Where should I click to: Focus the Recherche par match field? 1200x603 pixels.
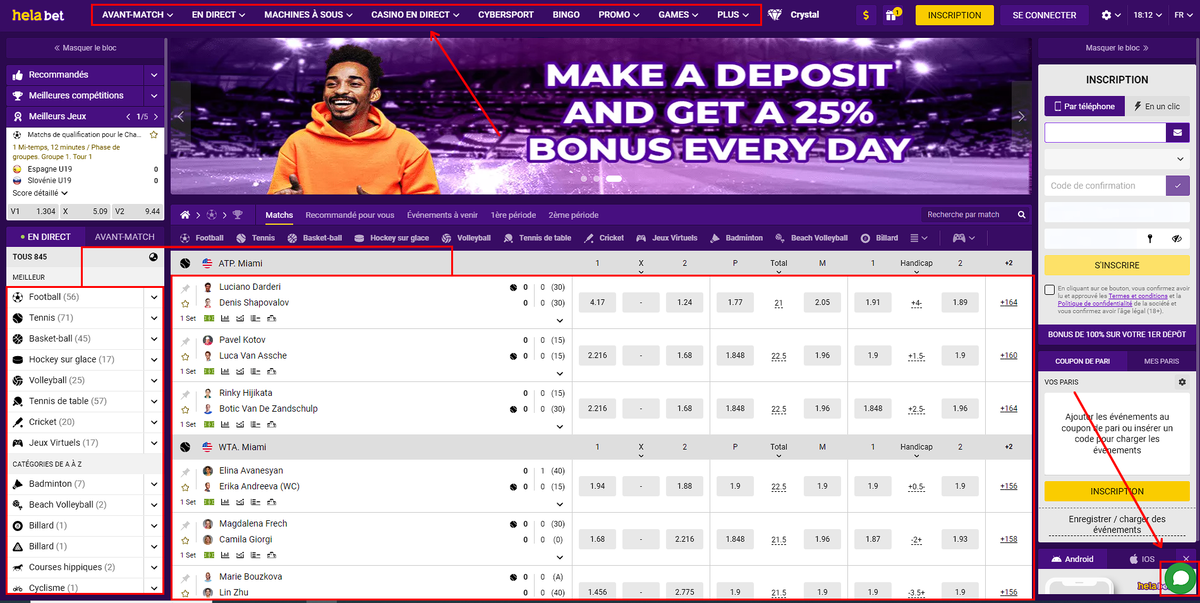(968, 215)
